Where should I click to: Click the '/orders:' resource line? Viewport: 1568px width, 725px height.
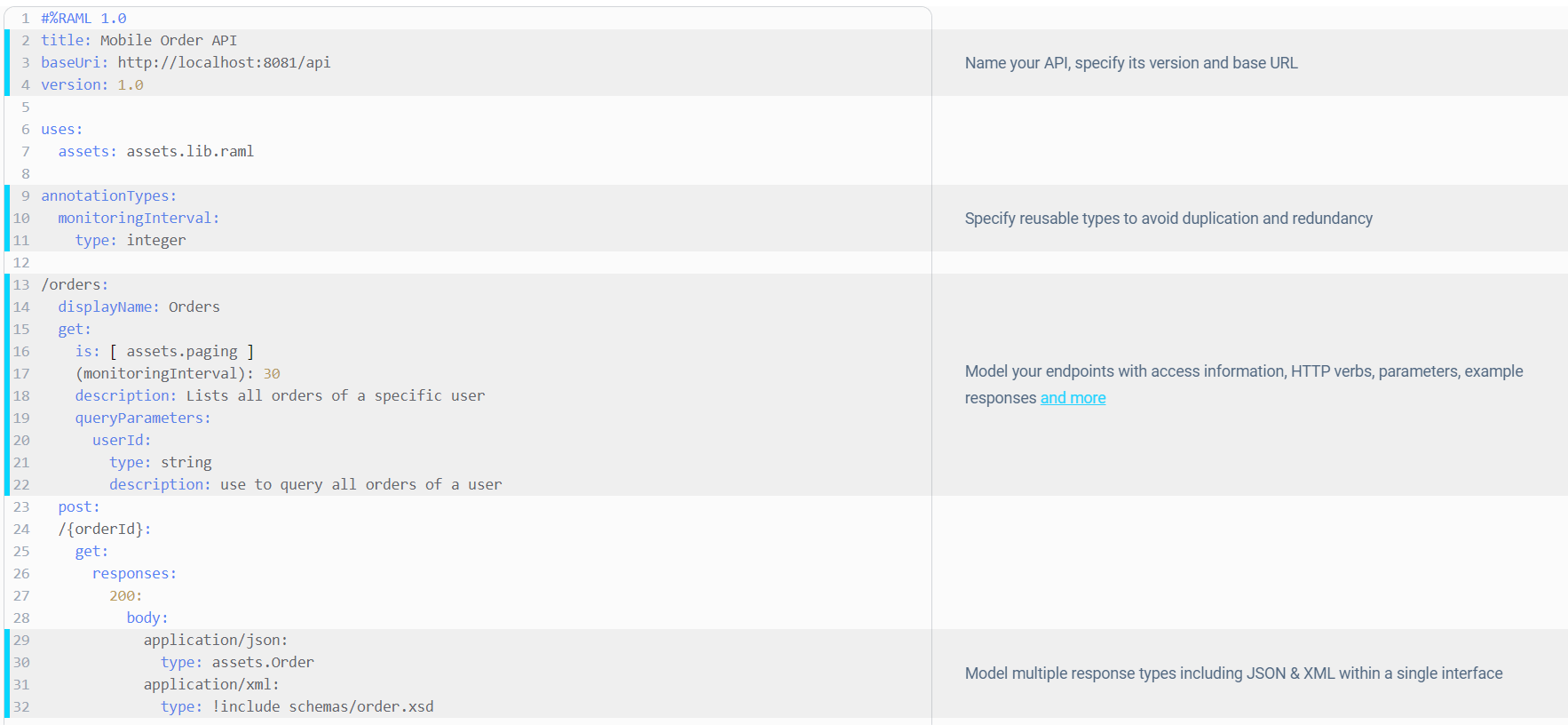coord(75,285)
